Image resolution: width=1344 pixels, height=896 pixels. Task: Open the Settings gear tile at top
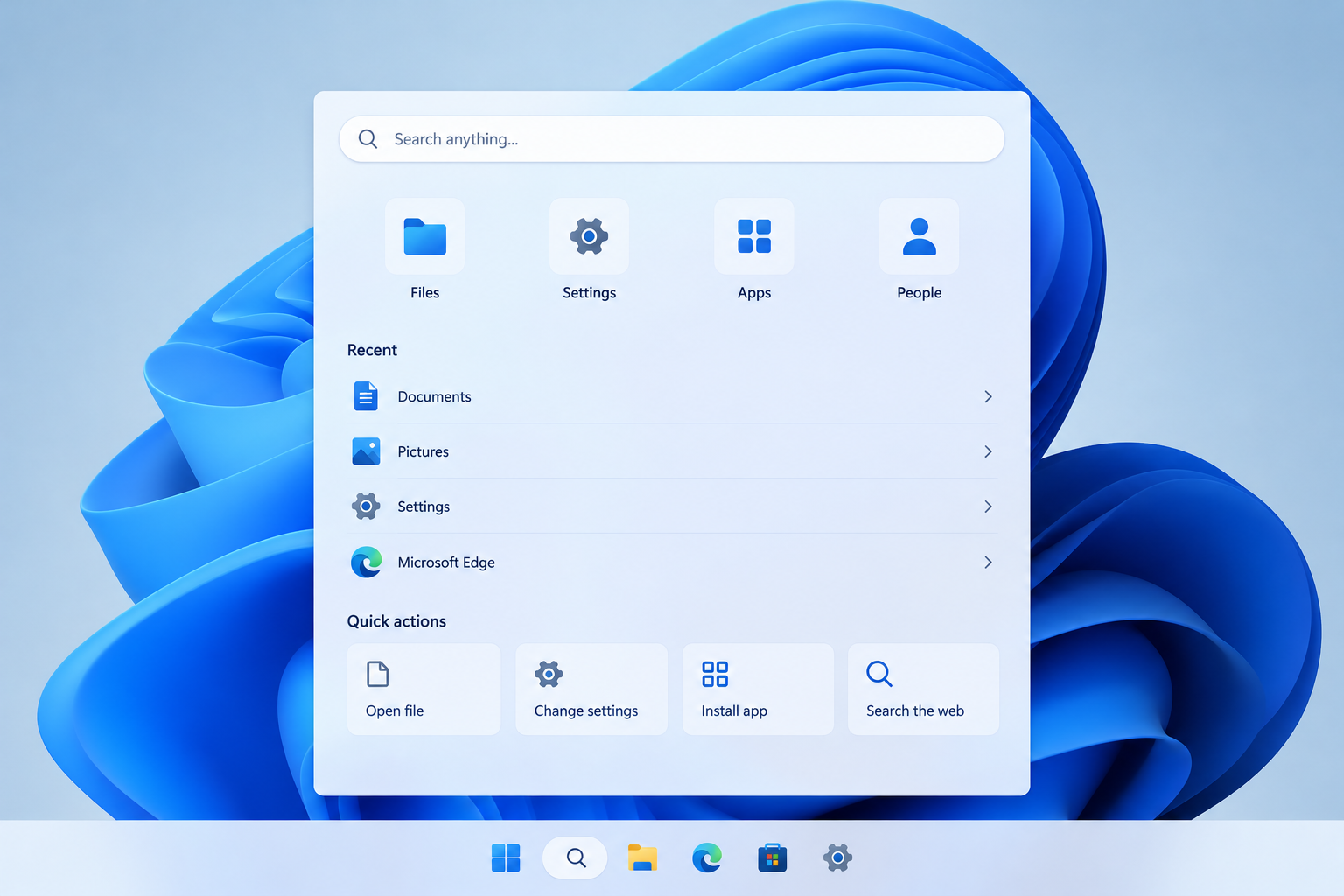(x=589, y=236)
